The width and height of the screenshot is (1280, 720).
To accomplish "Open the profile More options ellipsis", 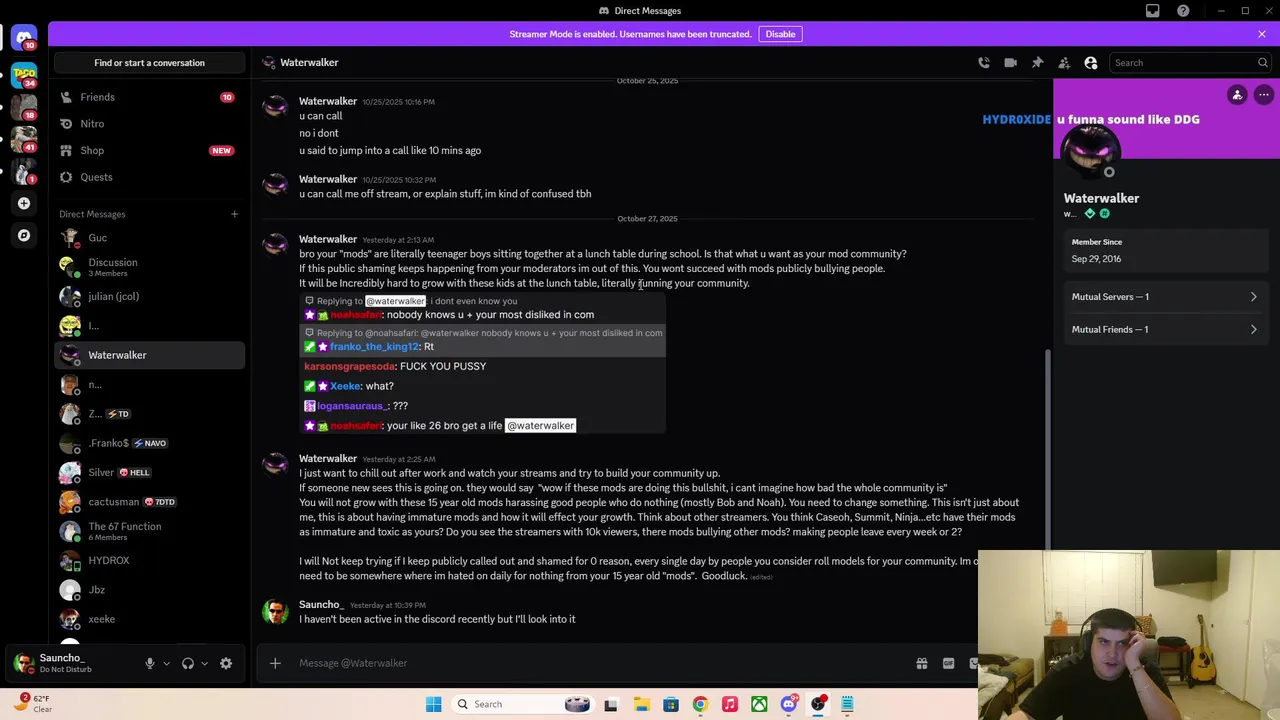I will [1264, 95].
